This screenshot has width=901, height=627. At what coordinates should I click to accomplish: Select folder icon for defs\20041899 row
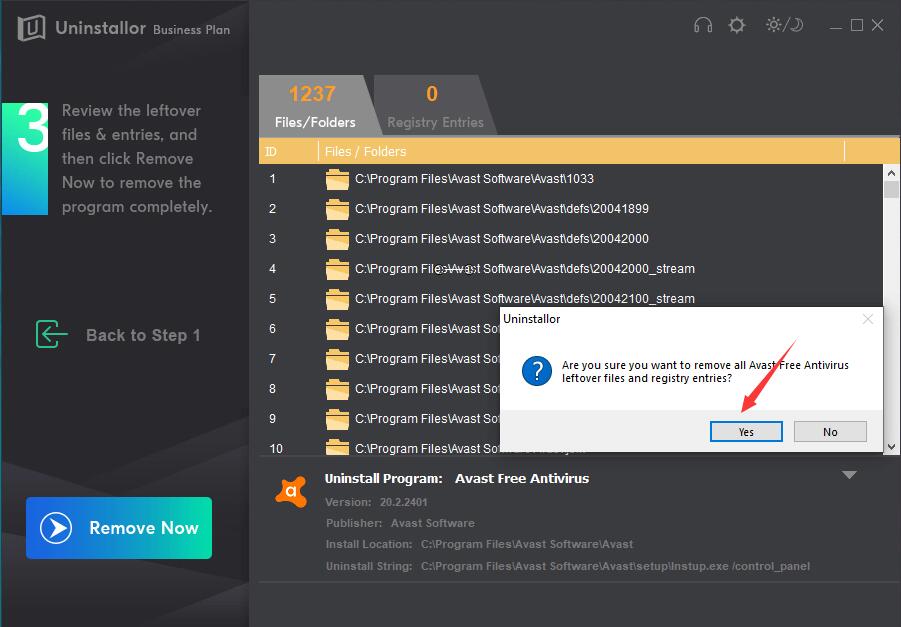[x=337, y=209]
